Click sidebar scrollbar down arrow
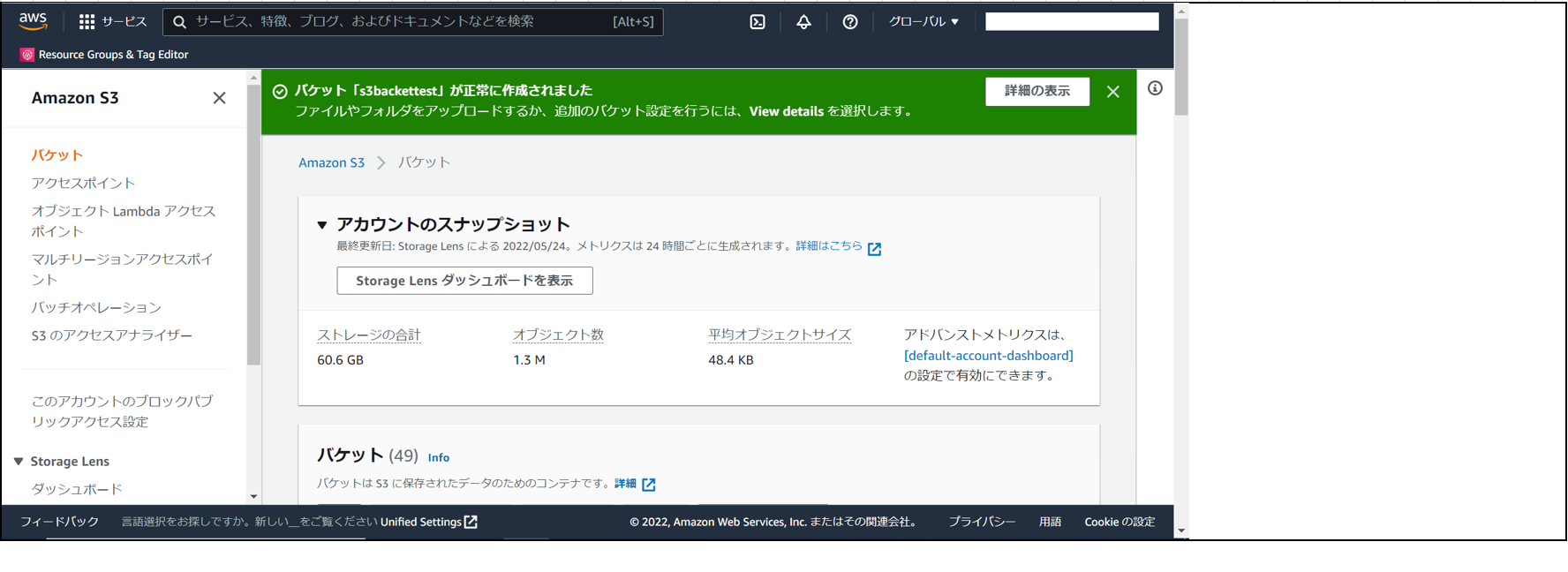 tap(253, 497)
